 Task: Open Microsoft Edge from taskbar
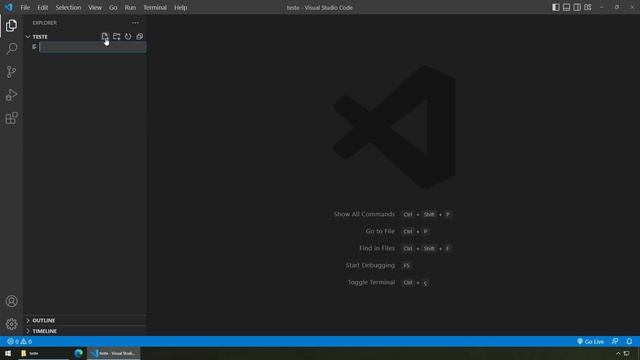(78, 353)
